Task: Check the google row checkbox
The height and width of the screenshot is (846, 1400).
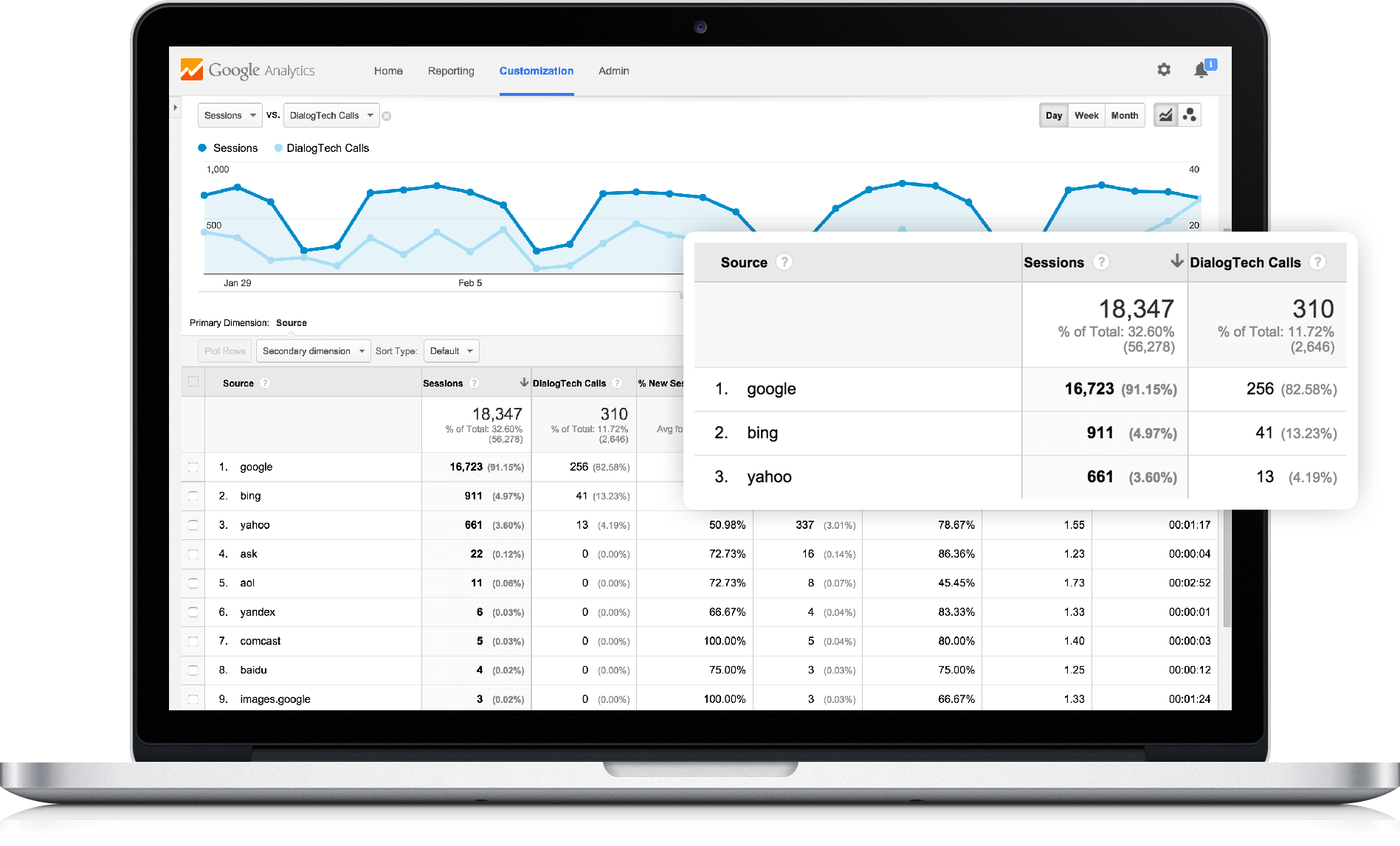Action: point(193,467)
